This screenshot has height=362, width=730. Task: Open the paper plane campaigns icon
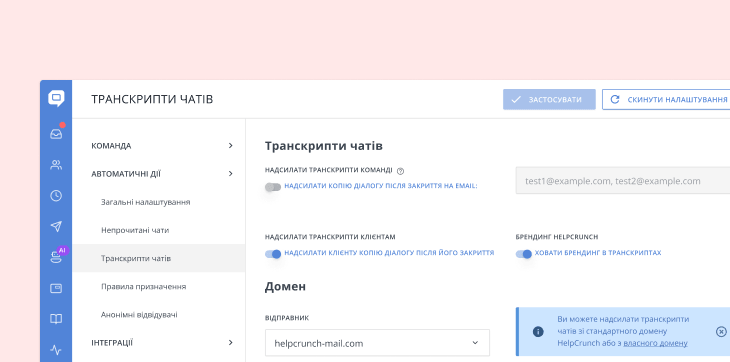(56, 227)
